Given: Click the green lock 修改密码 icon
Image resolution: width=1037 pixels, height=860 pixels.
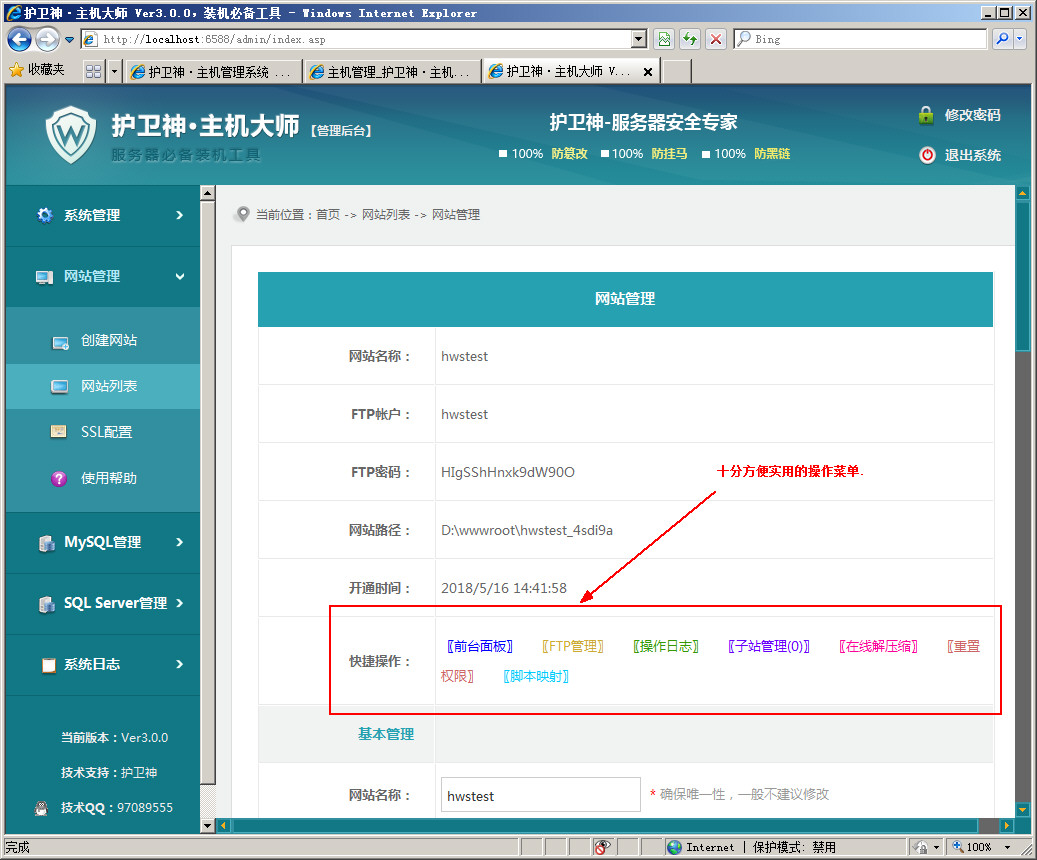Looking at the screenshot, I should click(926, 115).
